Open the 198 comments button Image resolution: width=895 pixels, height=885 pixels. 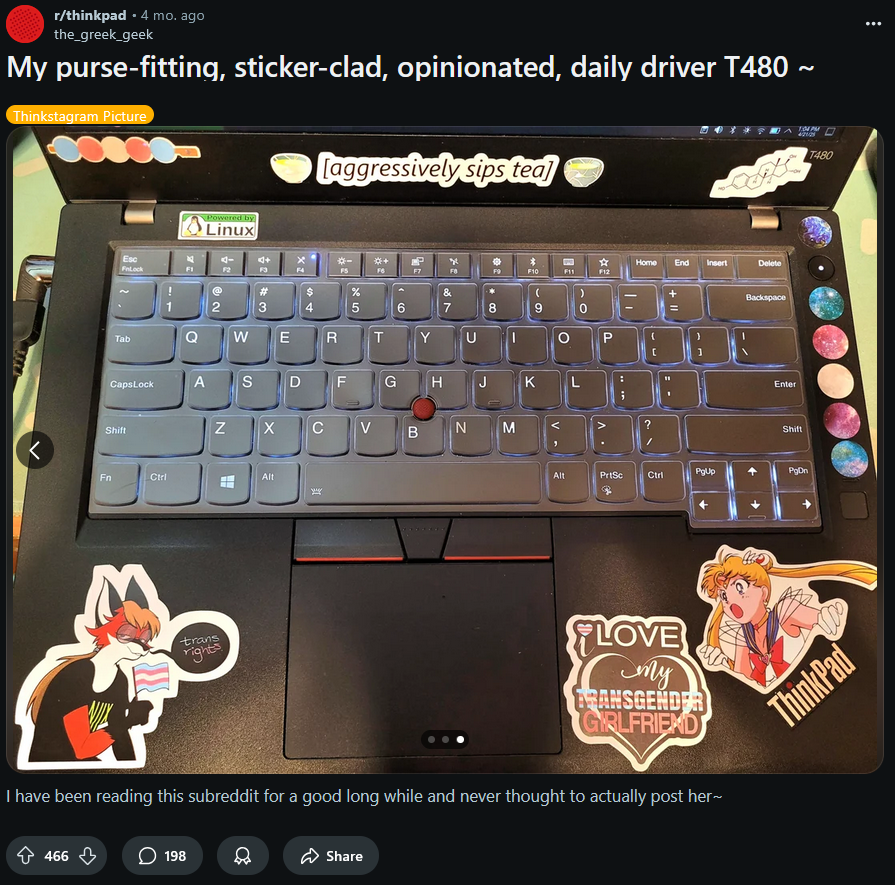(162, 855)
